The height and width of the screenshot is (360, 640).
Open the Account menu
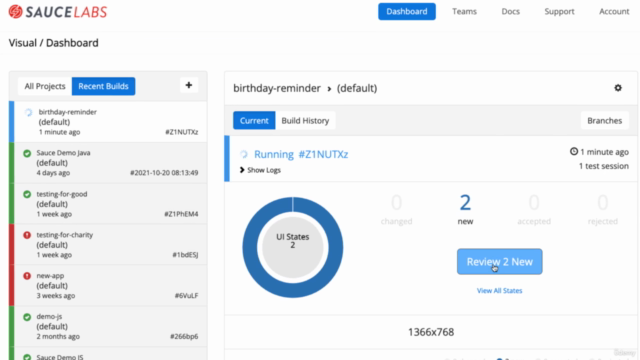pos(614,11)
